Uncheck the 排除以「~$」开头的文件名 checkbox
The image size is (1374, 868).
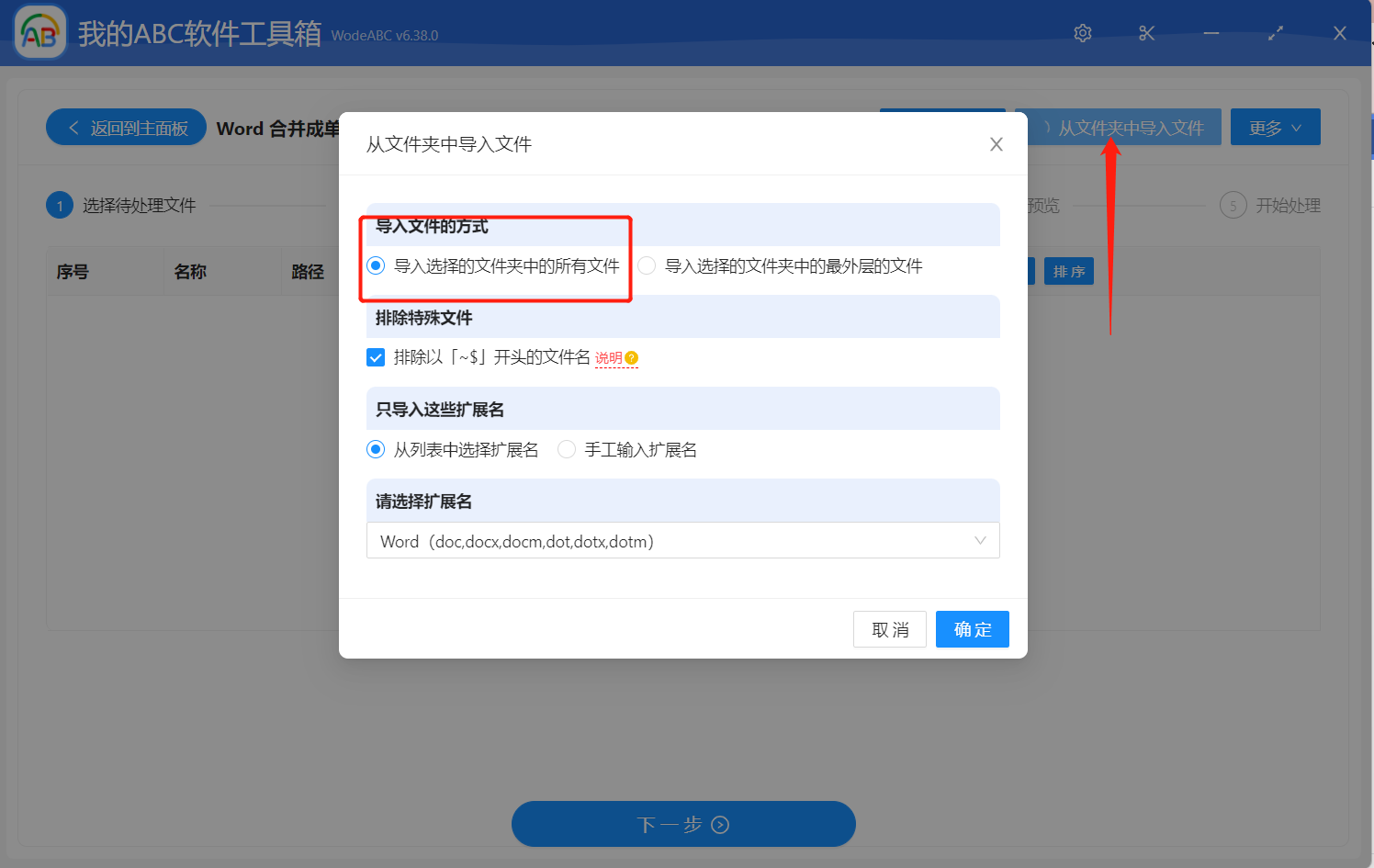[376, 357]
